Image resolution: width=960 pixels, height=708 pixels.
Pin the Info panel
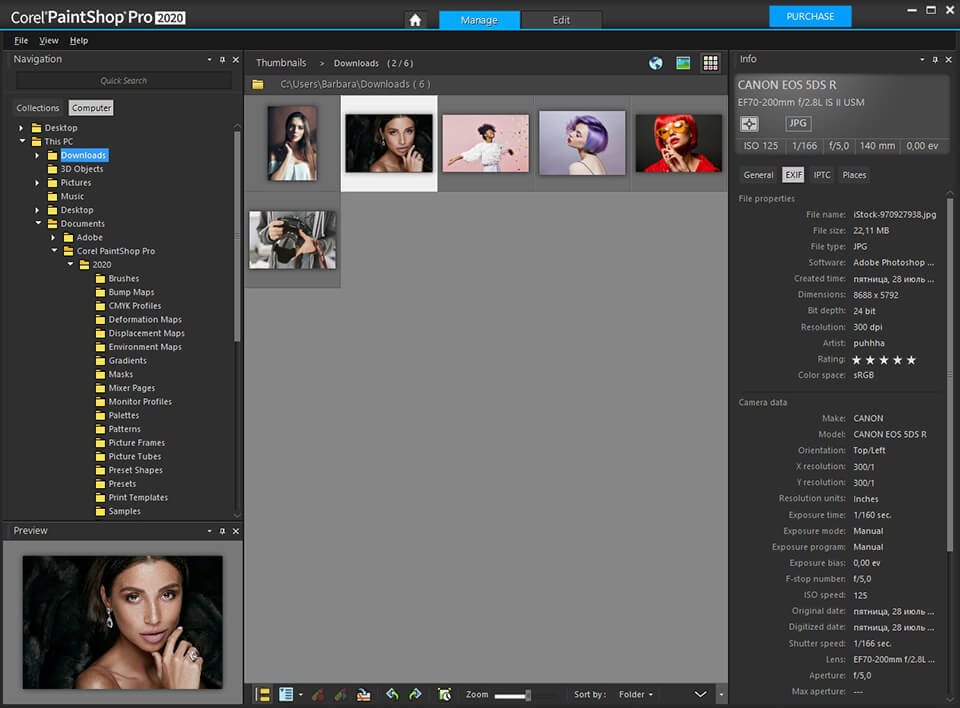tap(935, 59)
